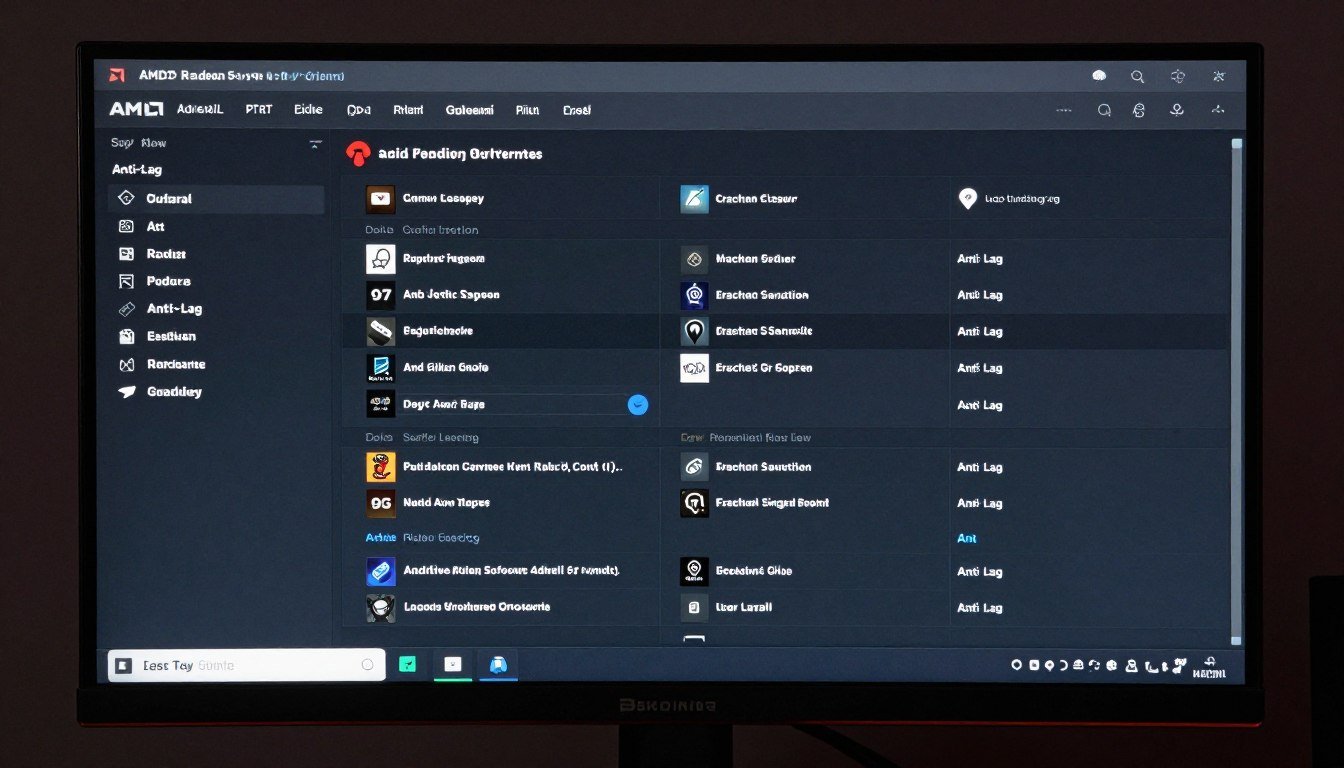The image size is (1344, 768).
Task: Click the 9G game icon
Action: pos(380,503)
